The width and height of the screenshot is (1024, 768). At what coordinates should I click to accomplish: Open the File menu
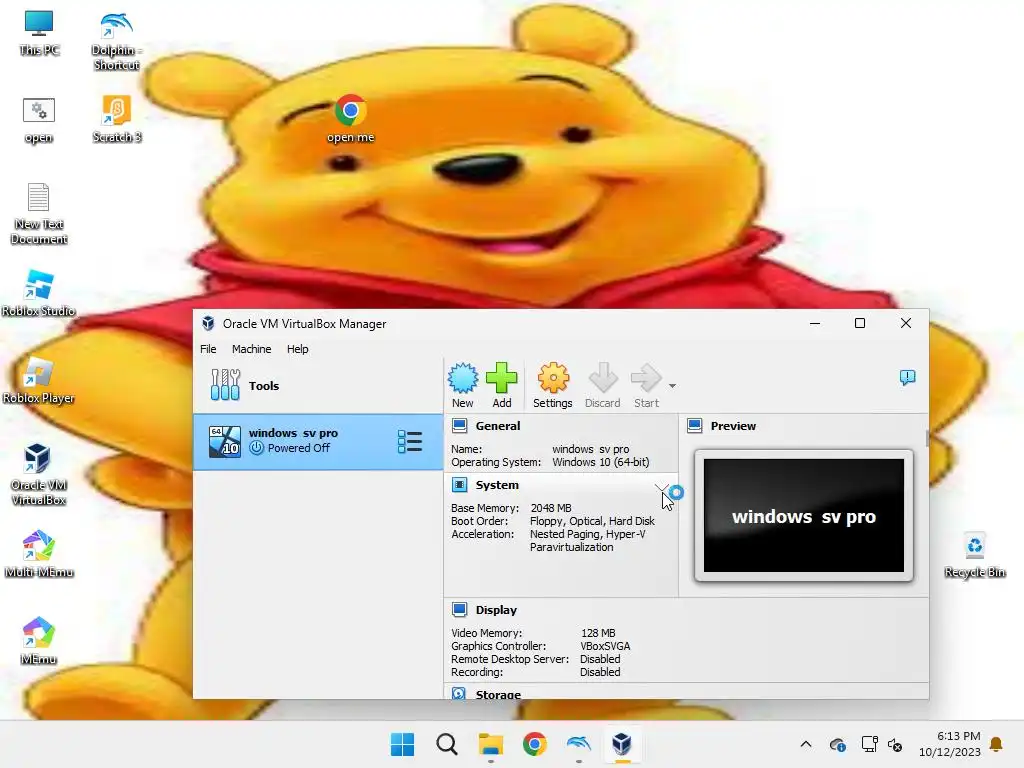point(208,349)
